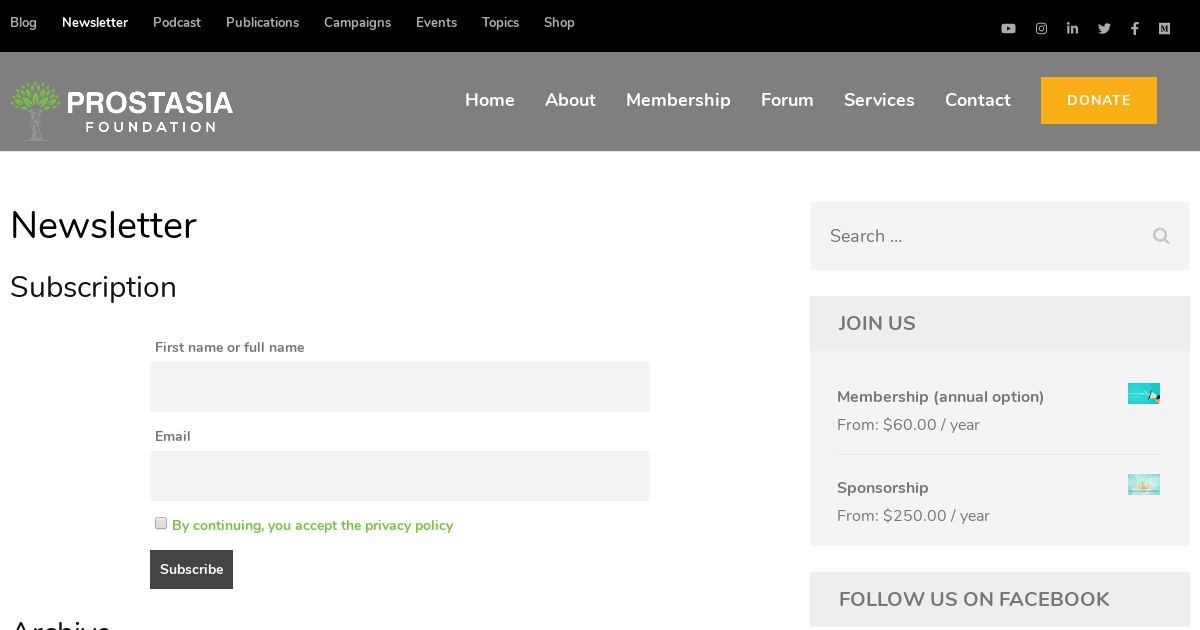This screenshot has width=1200, height=630.
Task: Click the Sponsorship product thumbnail
Action: tap(1144, 484)
